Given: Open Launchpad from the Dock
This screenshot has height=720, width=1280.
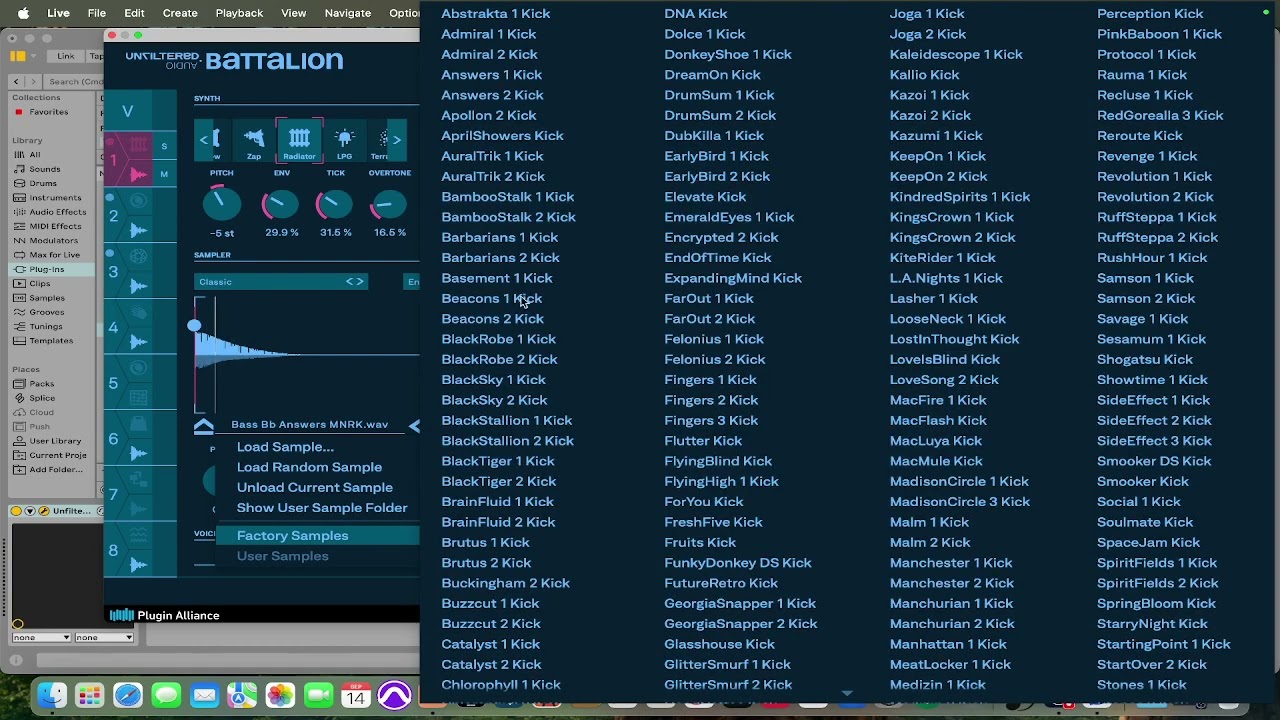Looking at the screenshot, I should tap(90, 695).
